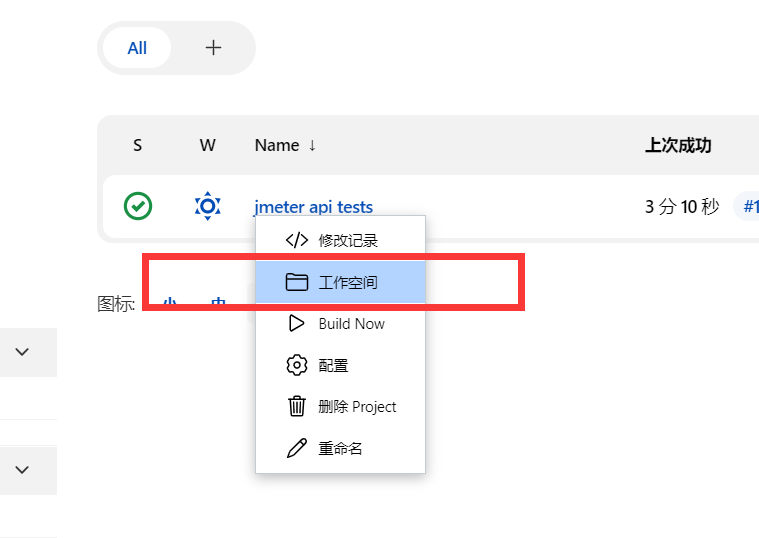Sort by the W weather column
The image size is (759, 538).
207,145
